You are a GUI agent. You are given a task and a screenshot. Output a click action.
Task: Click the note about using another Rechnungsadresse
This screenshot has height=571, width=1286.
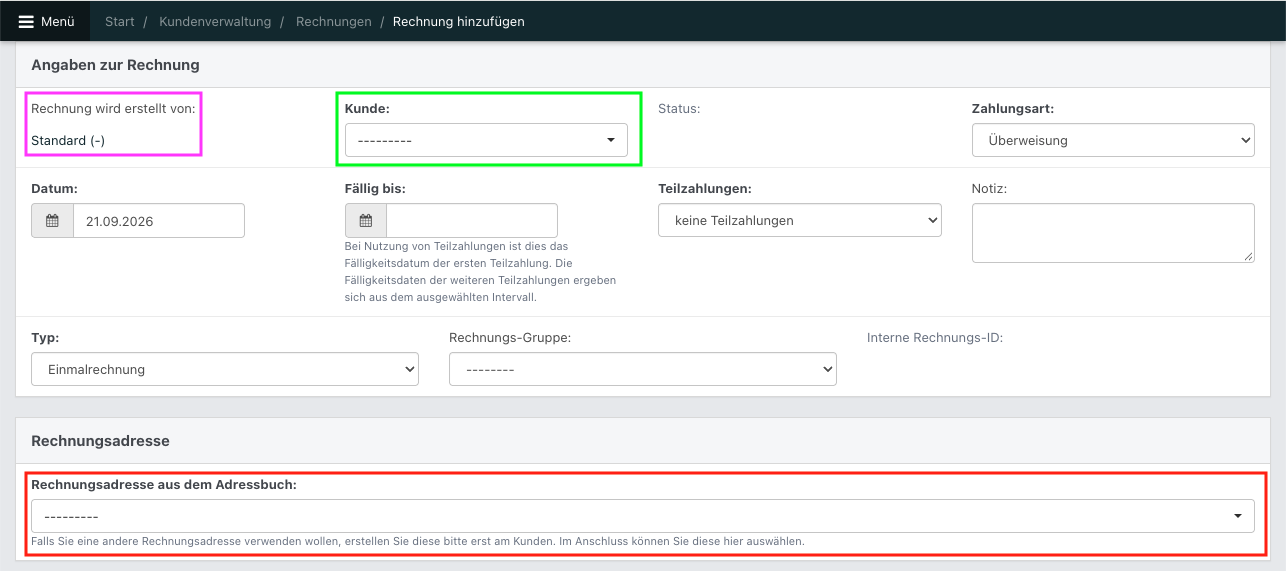418,541
